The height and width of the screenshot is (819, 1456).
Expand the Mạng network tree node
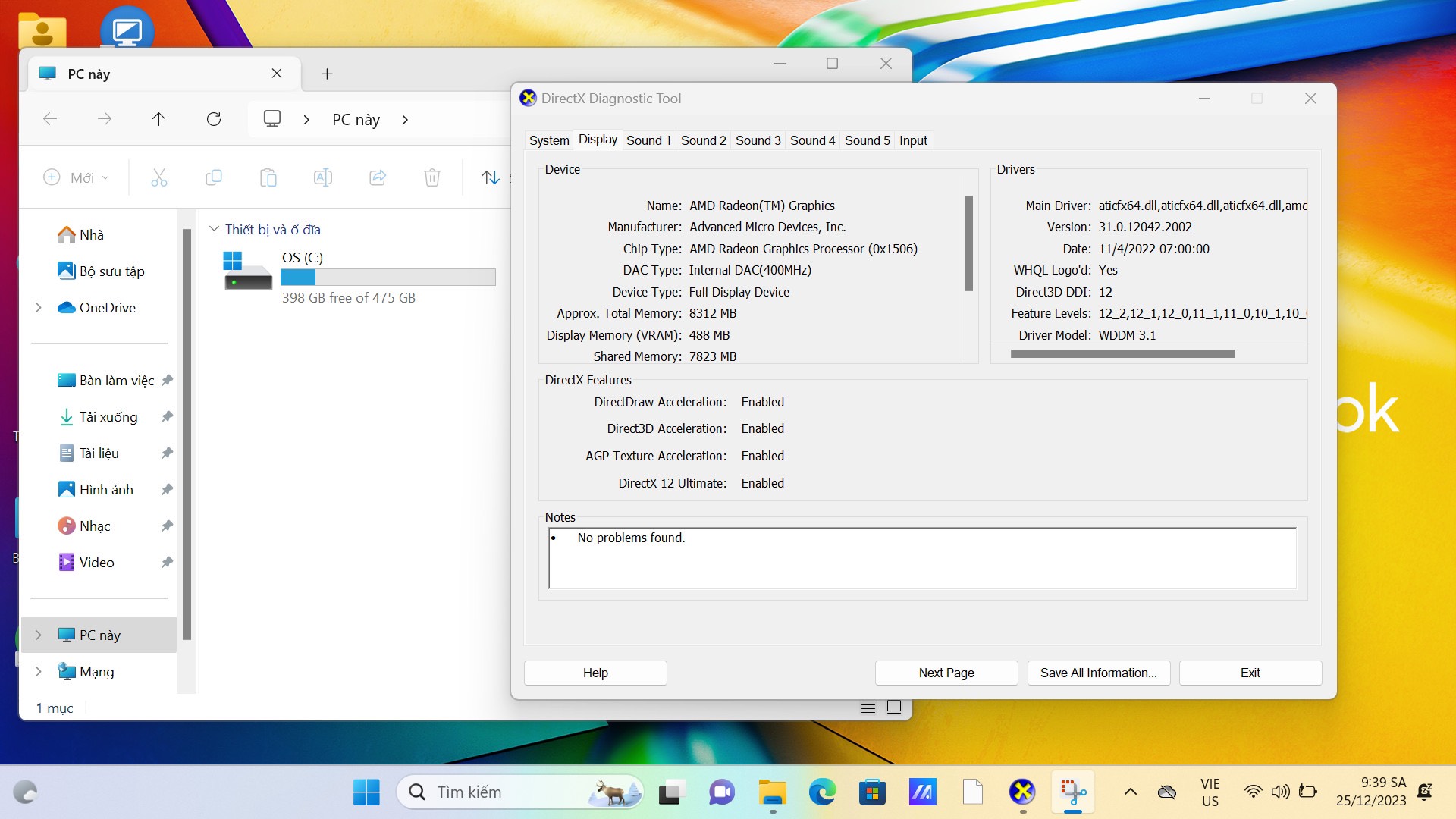click(x=39, y=671)
